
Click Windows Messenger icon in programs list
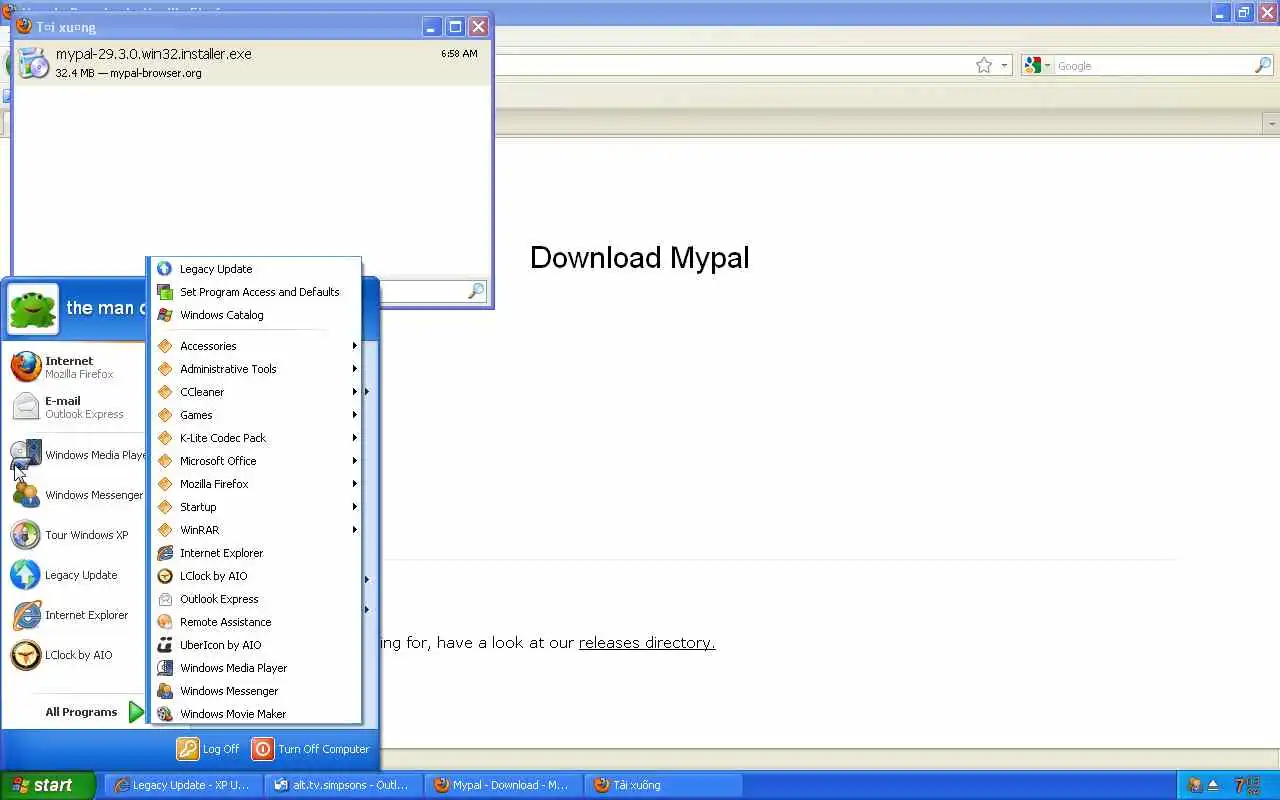click(165, 691)
